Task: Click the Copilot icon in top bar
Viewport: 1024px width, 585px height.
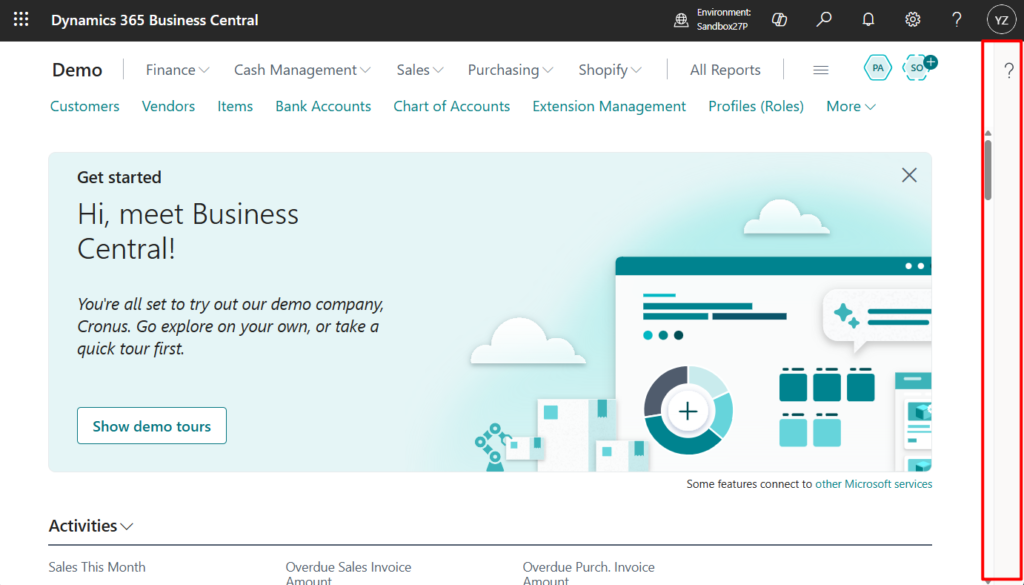Action: [x=781, y=20]
